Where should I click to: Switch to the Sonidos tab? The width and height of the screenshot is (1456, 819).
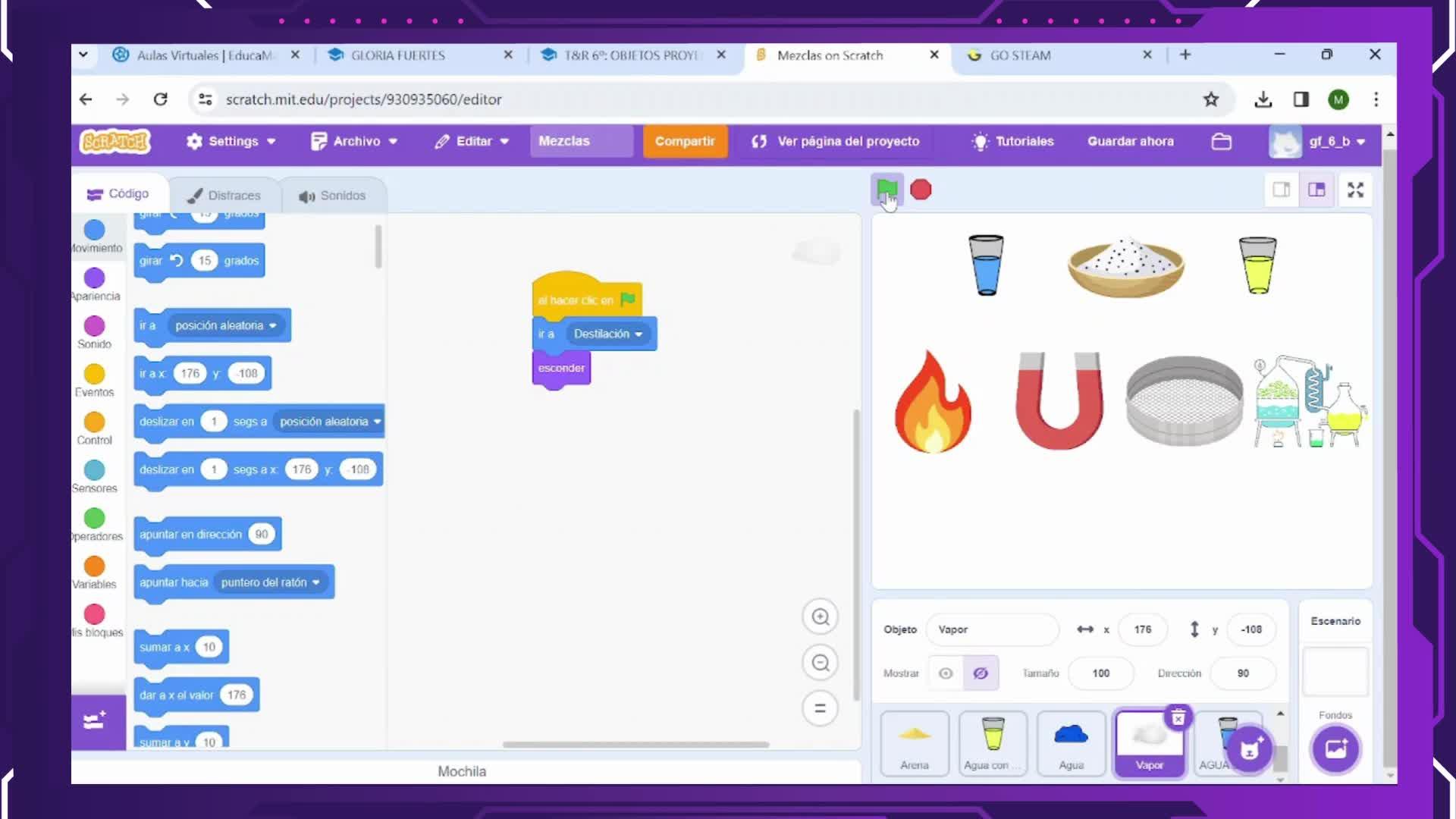(332, 196)
